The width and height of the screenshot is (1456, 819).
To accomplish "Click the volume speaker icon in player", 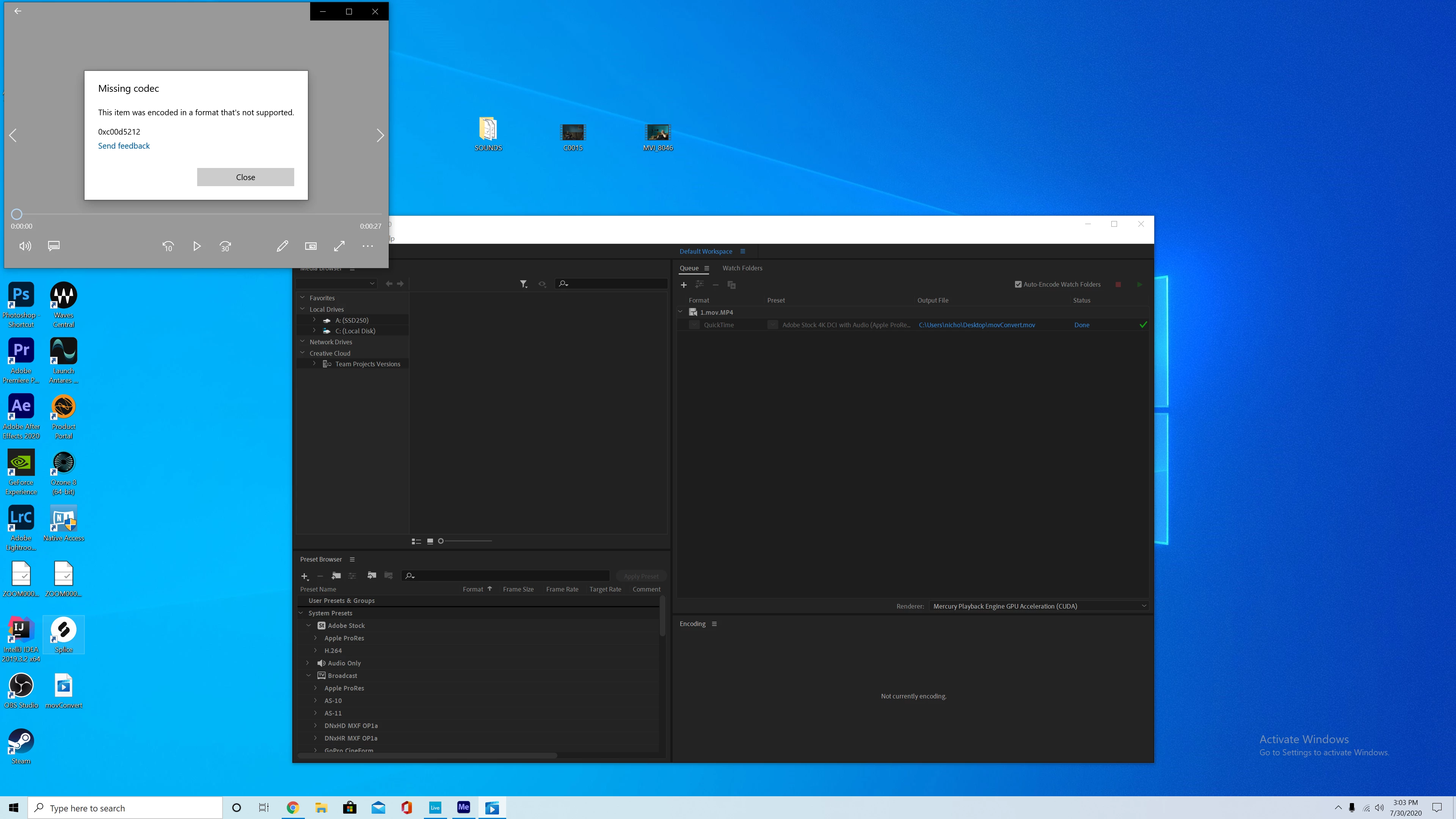I will (25, 246).
